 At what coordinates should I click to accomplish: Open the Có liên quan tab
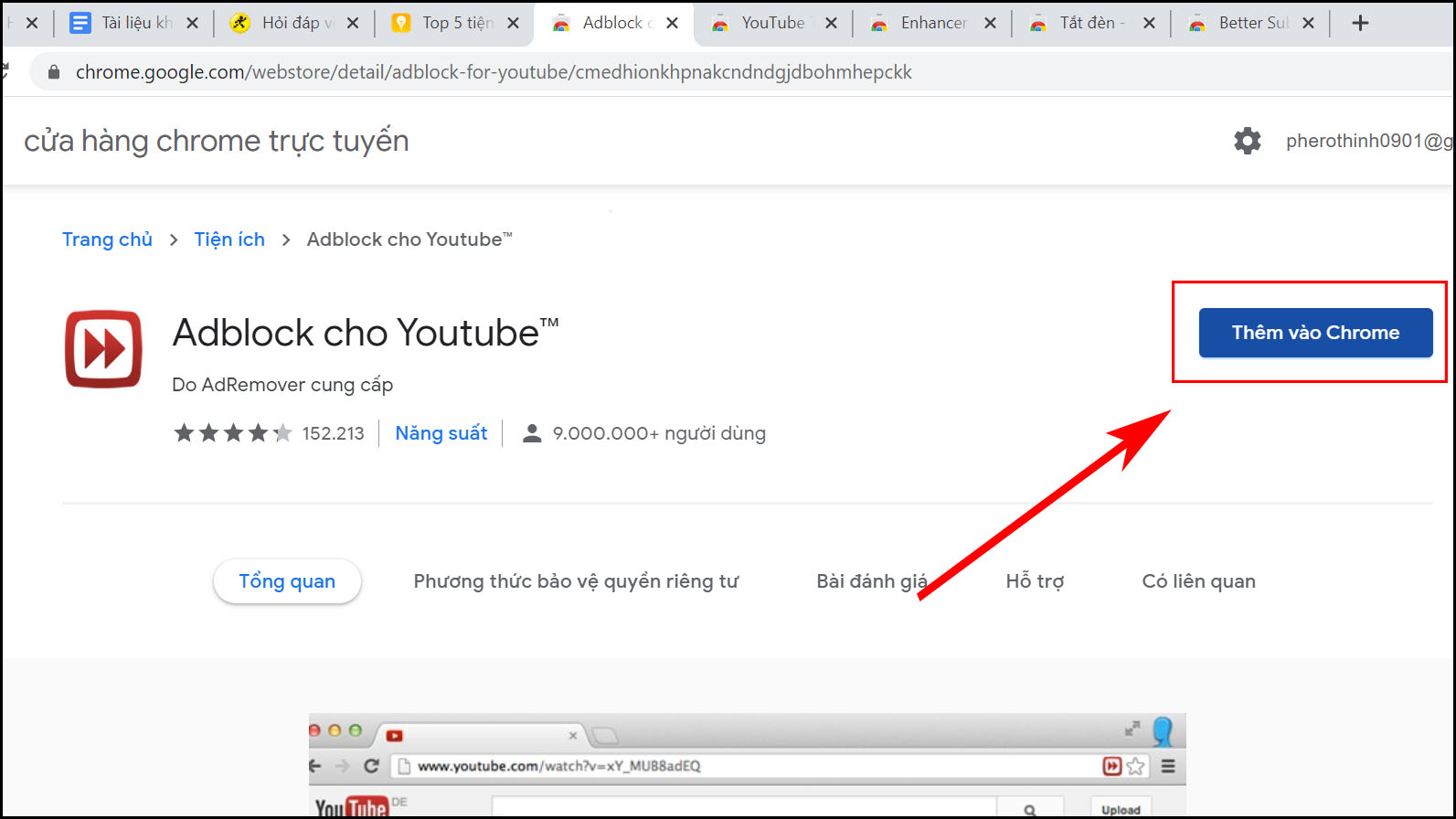click(1198, 581)
